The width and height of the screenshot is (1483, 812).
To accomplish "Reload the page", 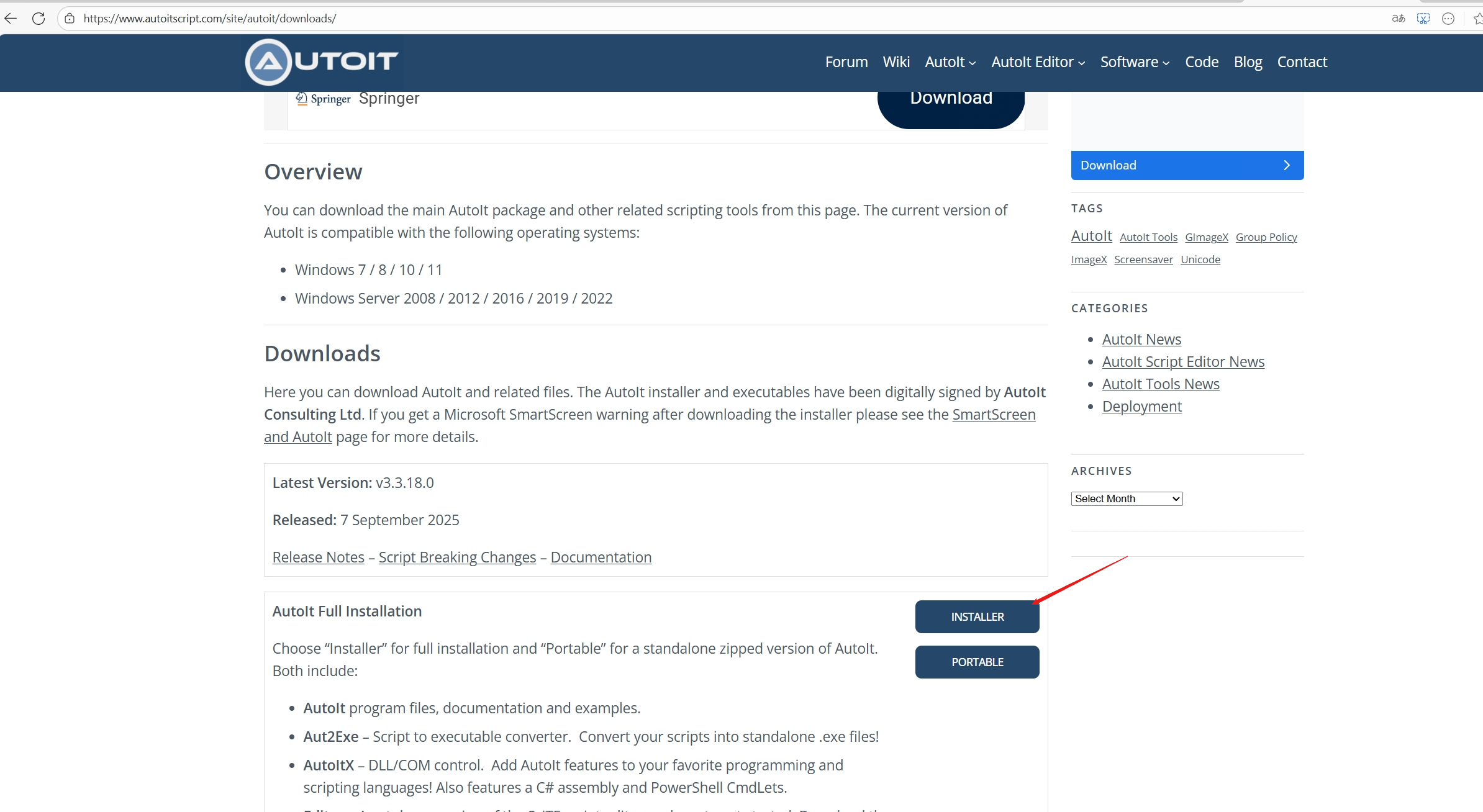I will tap(39, 18).
